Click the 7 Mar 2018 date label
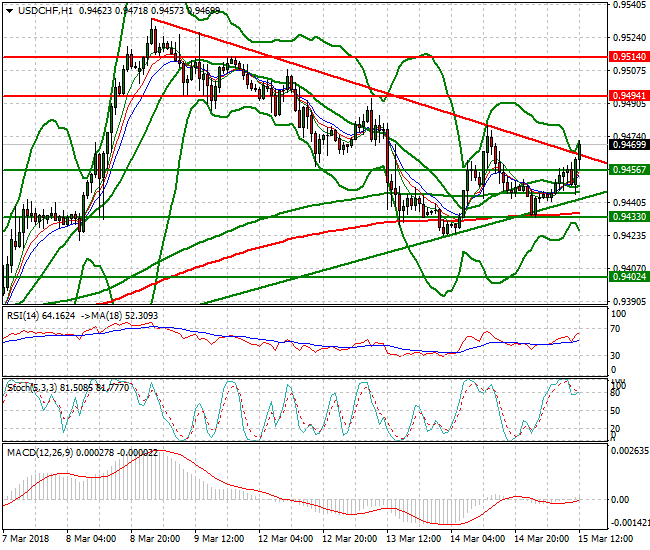The height and width of the screenshot is (550, 650). pyautogui.click(x=26, y=539)
